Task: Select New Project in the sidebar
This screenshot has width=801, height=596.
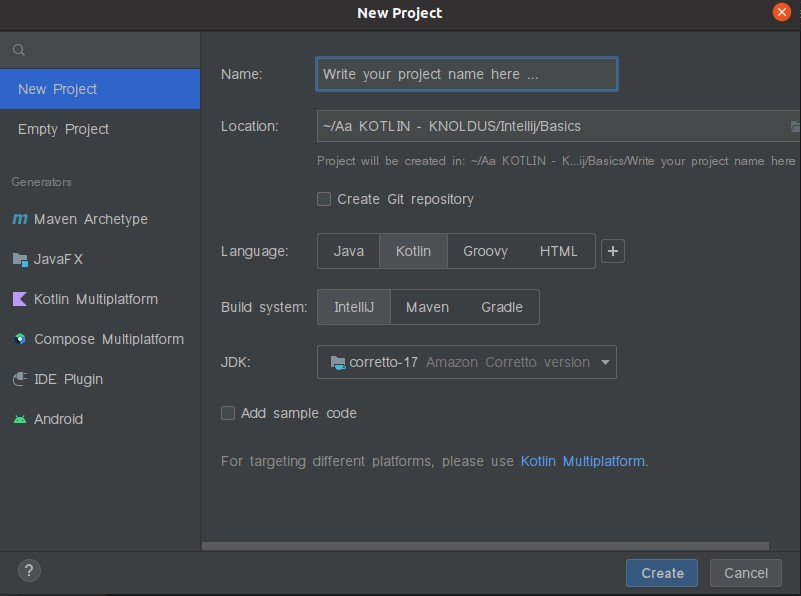Action: click(x=58, y=89)
